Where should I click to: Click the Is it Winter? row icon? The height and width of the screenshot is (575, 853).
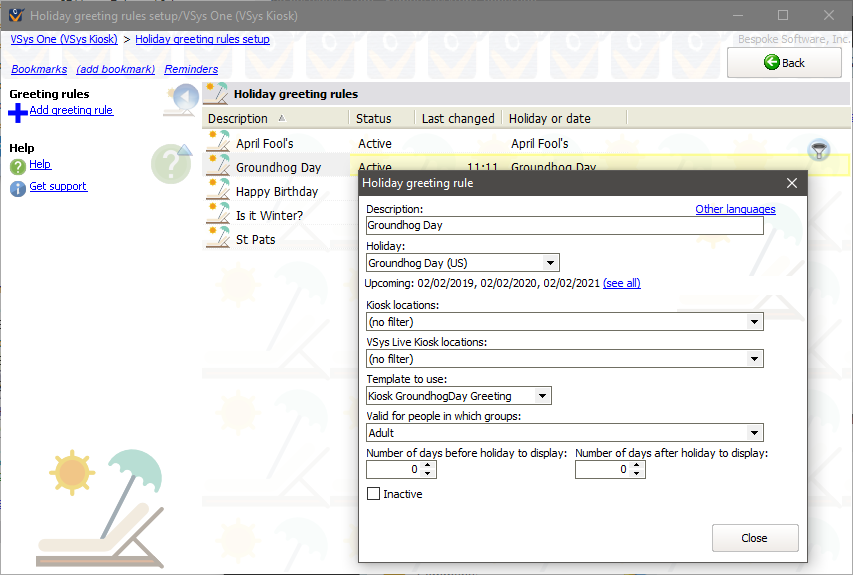pos(219,215)
